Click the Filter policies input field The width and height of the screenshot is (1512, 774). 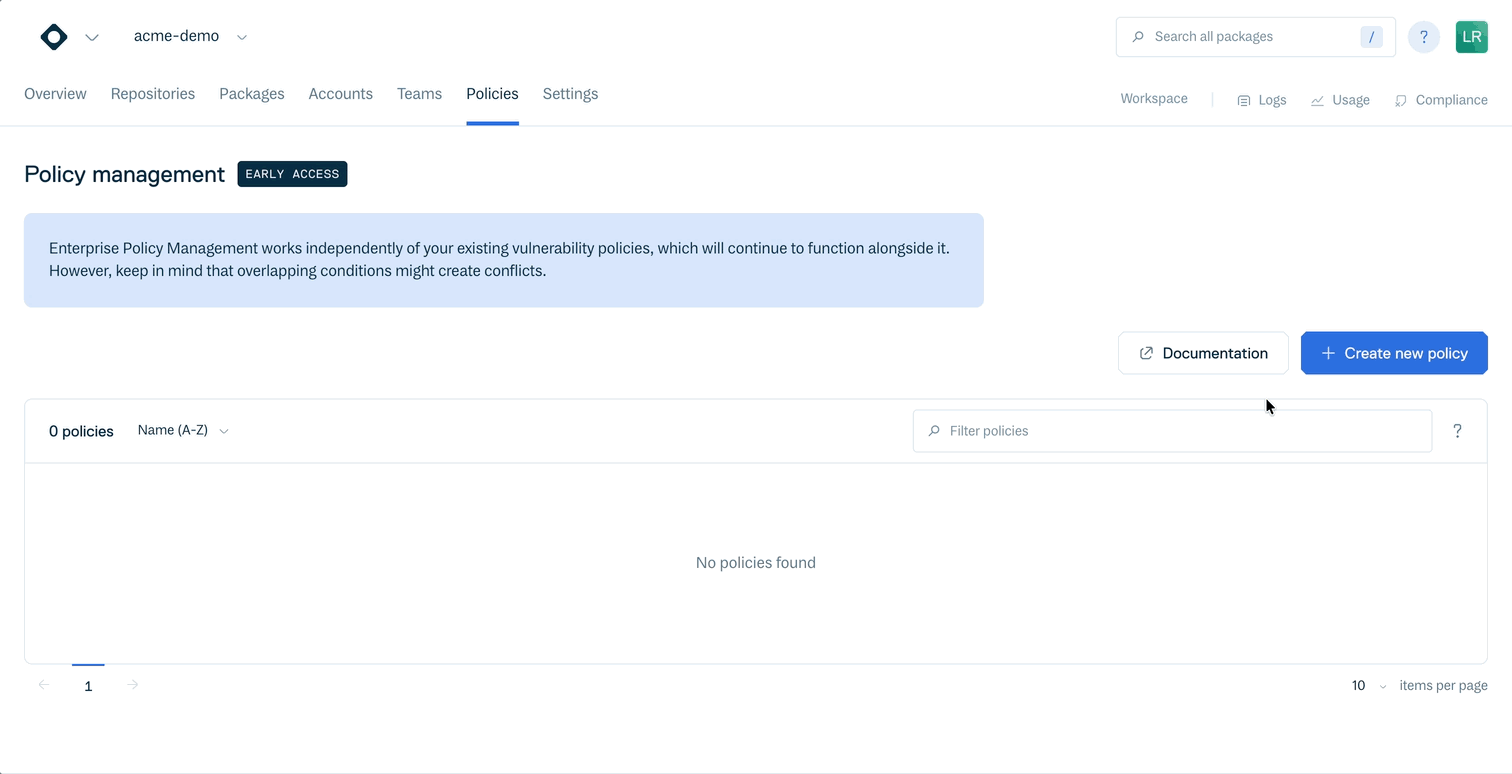click(1172, 430)
